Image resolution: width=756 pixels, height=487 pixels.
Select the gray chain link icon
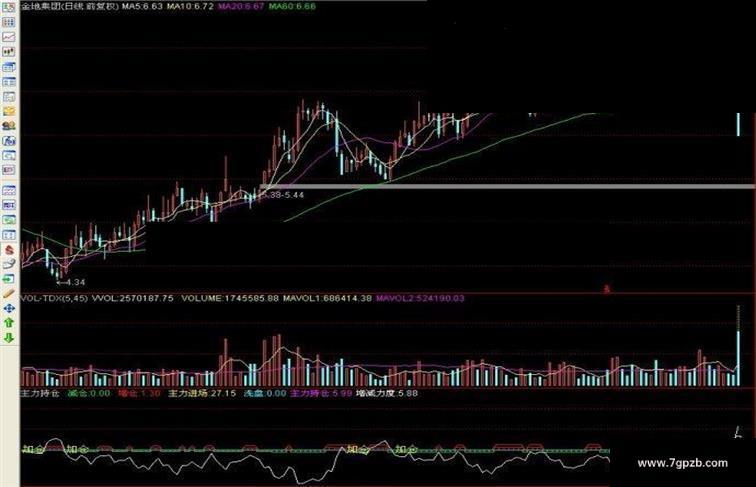(9, 264)
